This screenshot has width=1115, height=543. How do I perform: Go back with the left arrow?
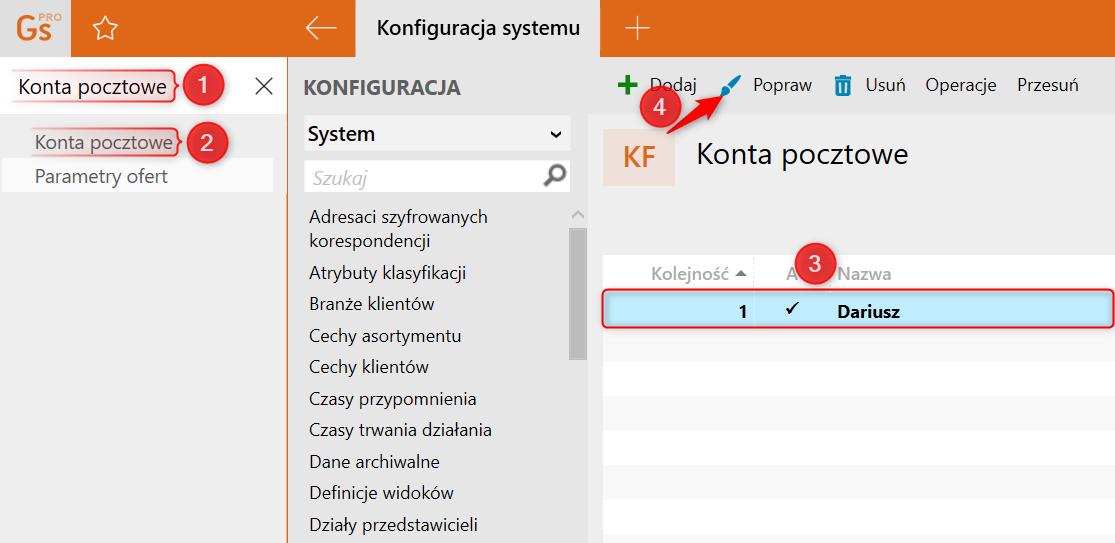[321, 28]
